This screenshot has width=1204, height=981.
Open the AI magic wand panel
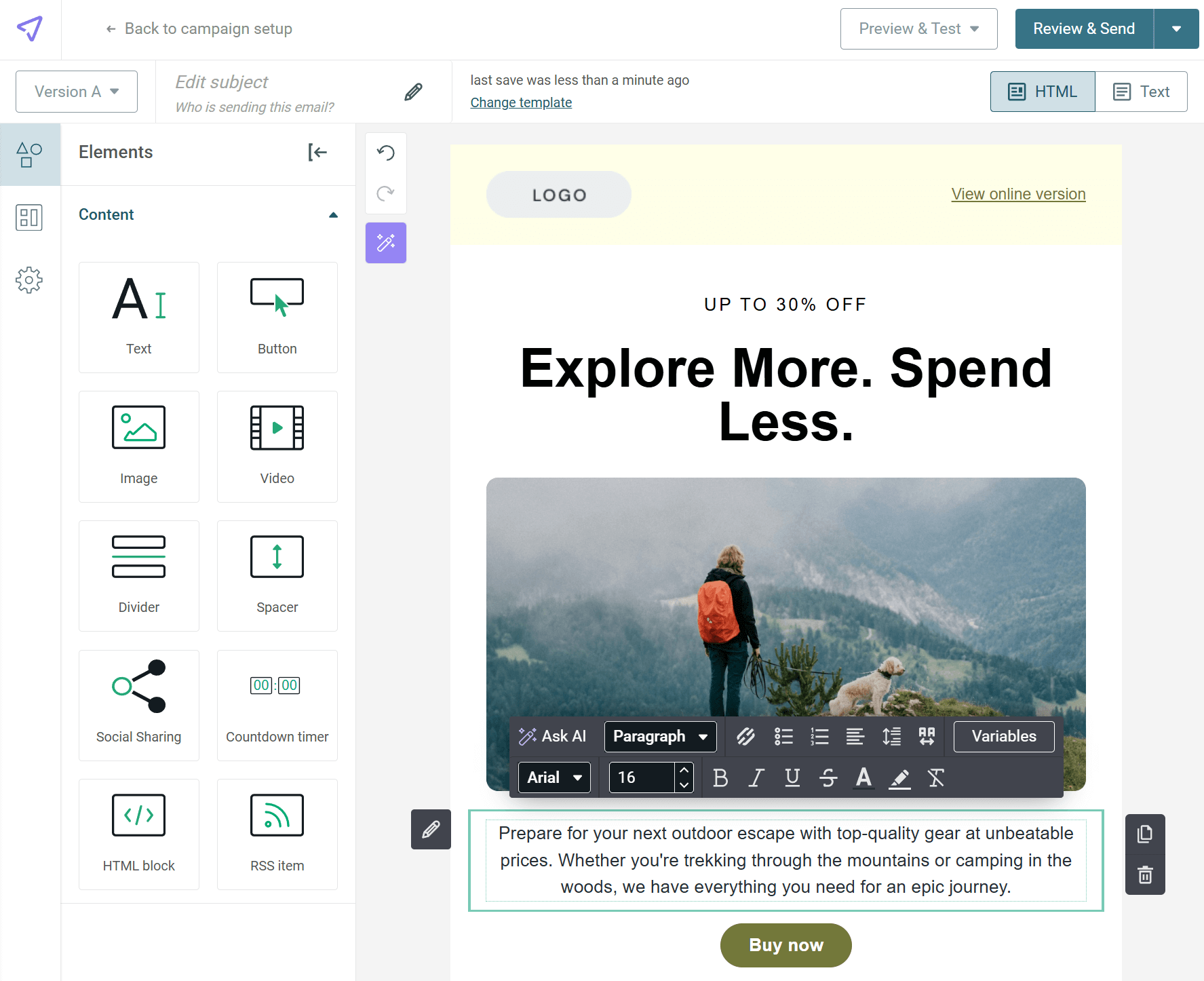coord(385,242)
